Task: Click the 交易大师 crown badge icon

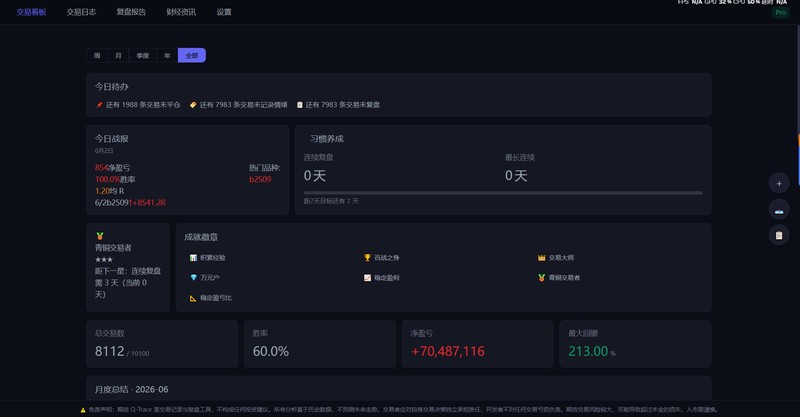Action: tap(541, 258)
